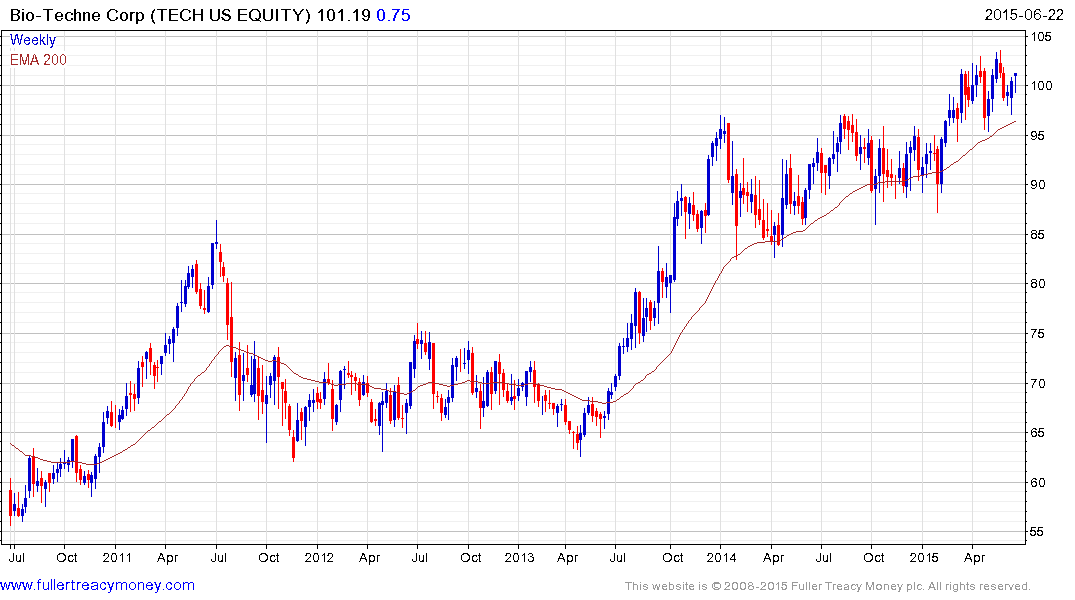Click the 2014 year axis label

pyautogui.click(x=721, y=557)
